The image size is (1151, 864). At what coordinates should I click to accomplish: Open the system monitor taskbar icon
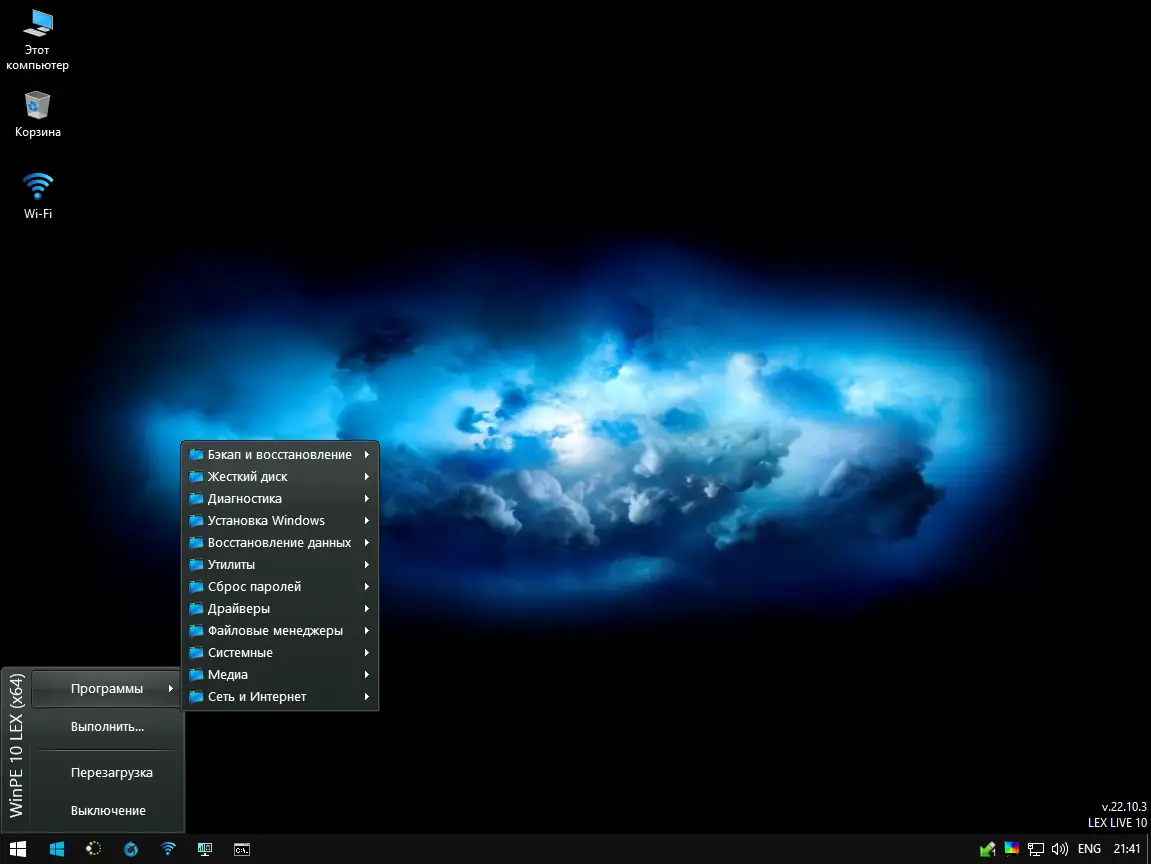pyautogui.click(x=205, y=849)
